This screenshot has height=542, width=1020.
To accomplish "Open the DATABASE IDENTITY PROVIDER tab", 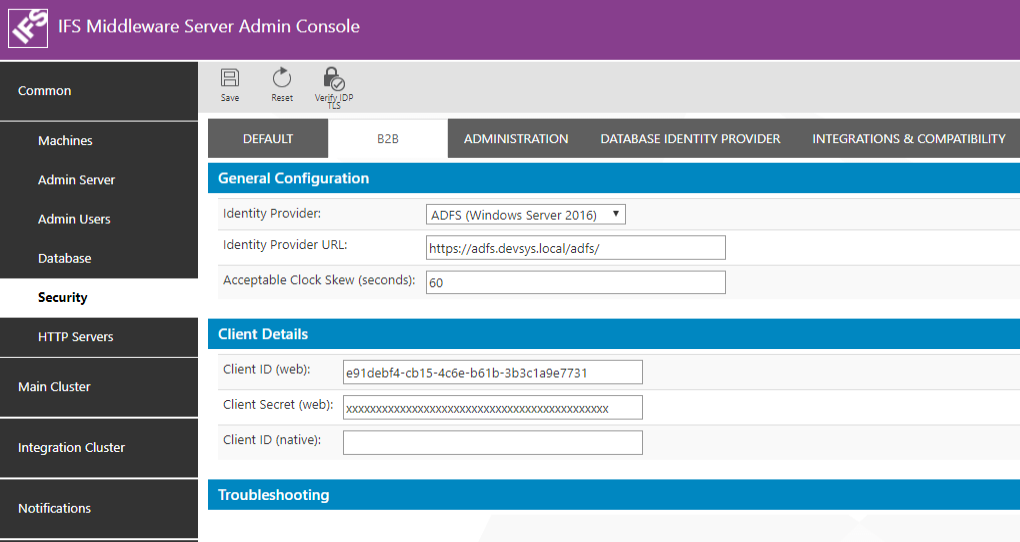I will click(690, 139).
